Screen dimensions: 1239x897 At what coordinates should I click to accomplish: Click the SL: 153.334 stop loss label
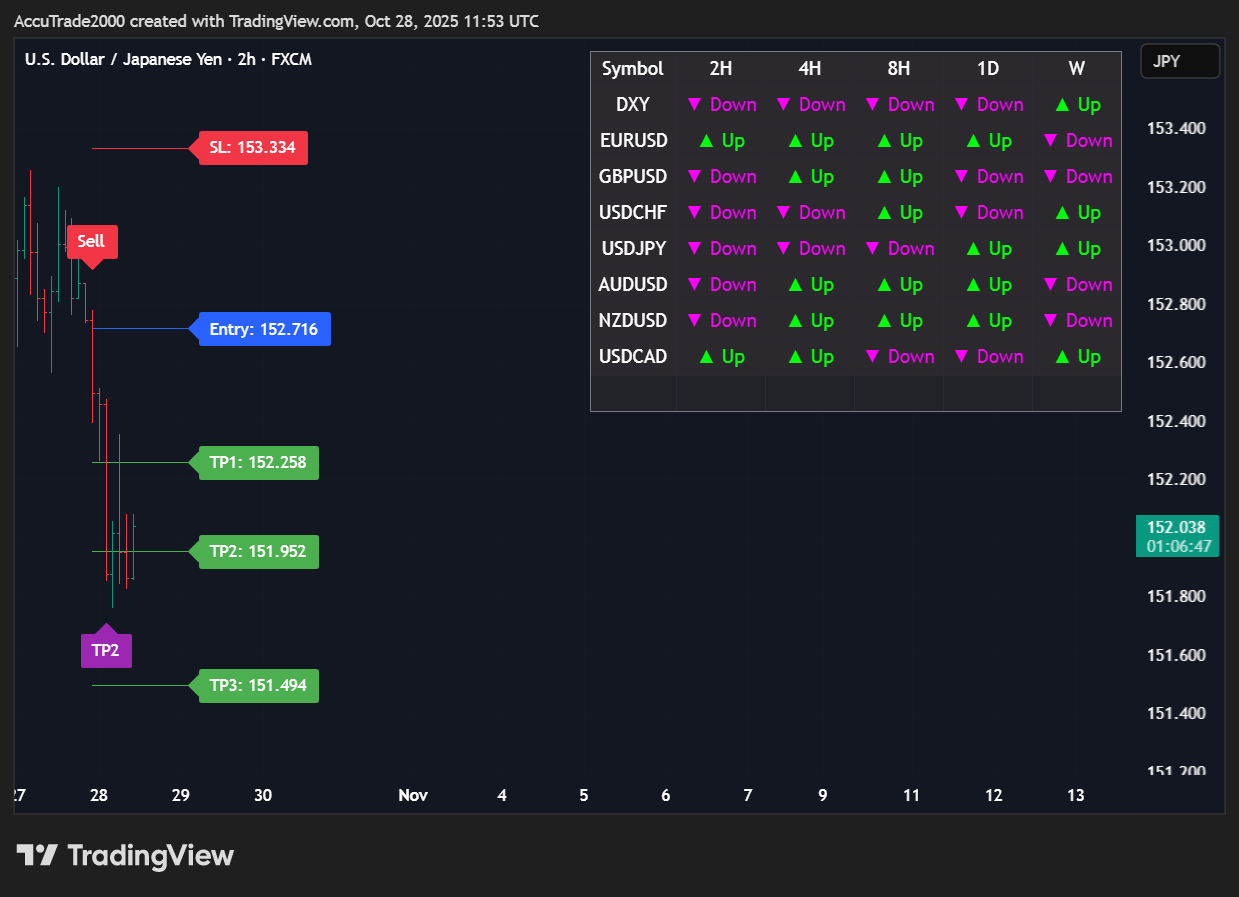tap(252, 148)
